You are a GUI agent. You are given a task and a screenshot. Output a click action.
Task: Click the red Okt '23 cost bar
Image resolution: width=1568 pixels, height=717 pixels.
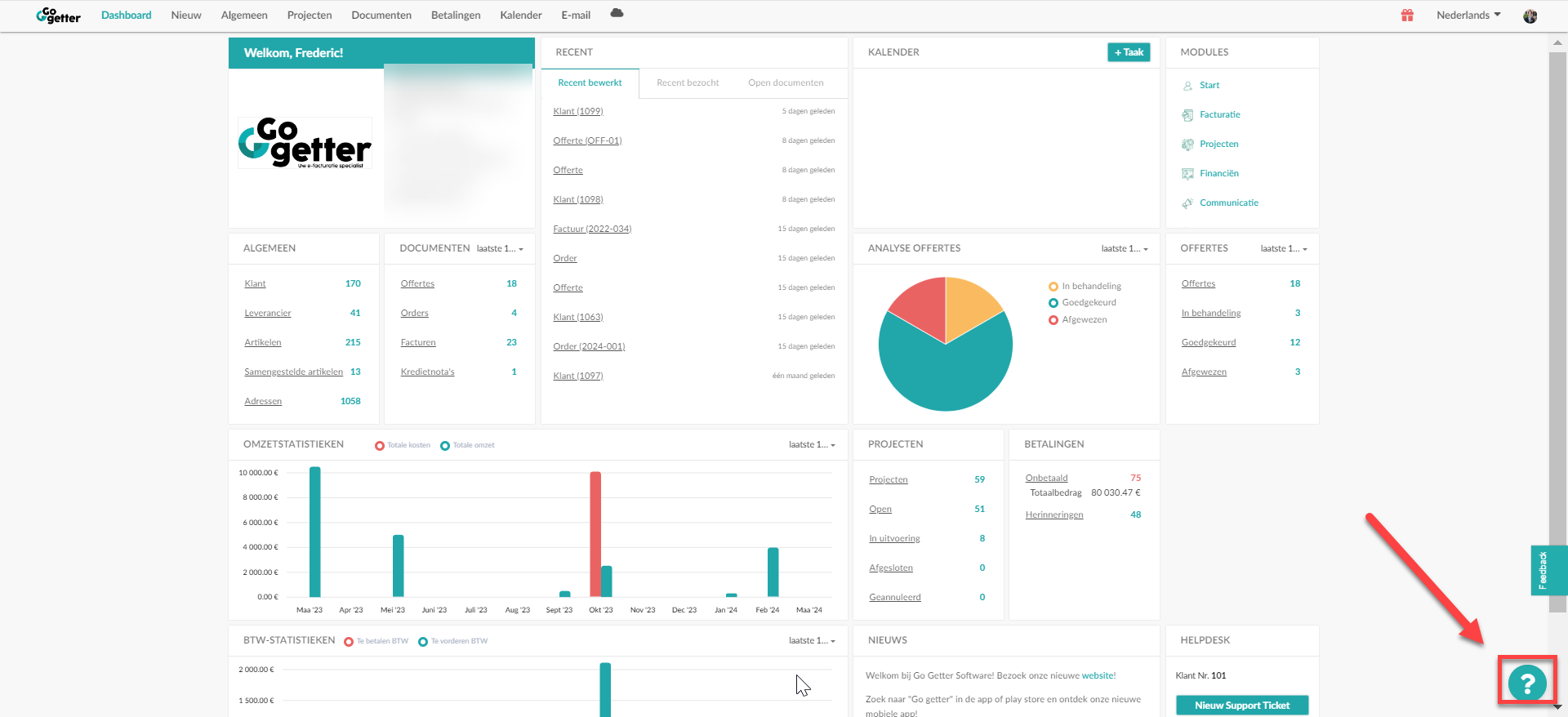coord(595,534)
